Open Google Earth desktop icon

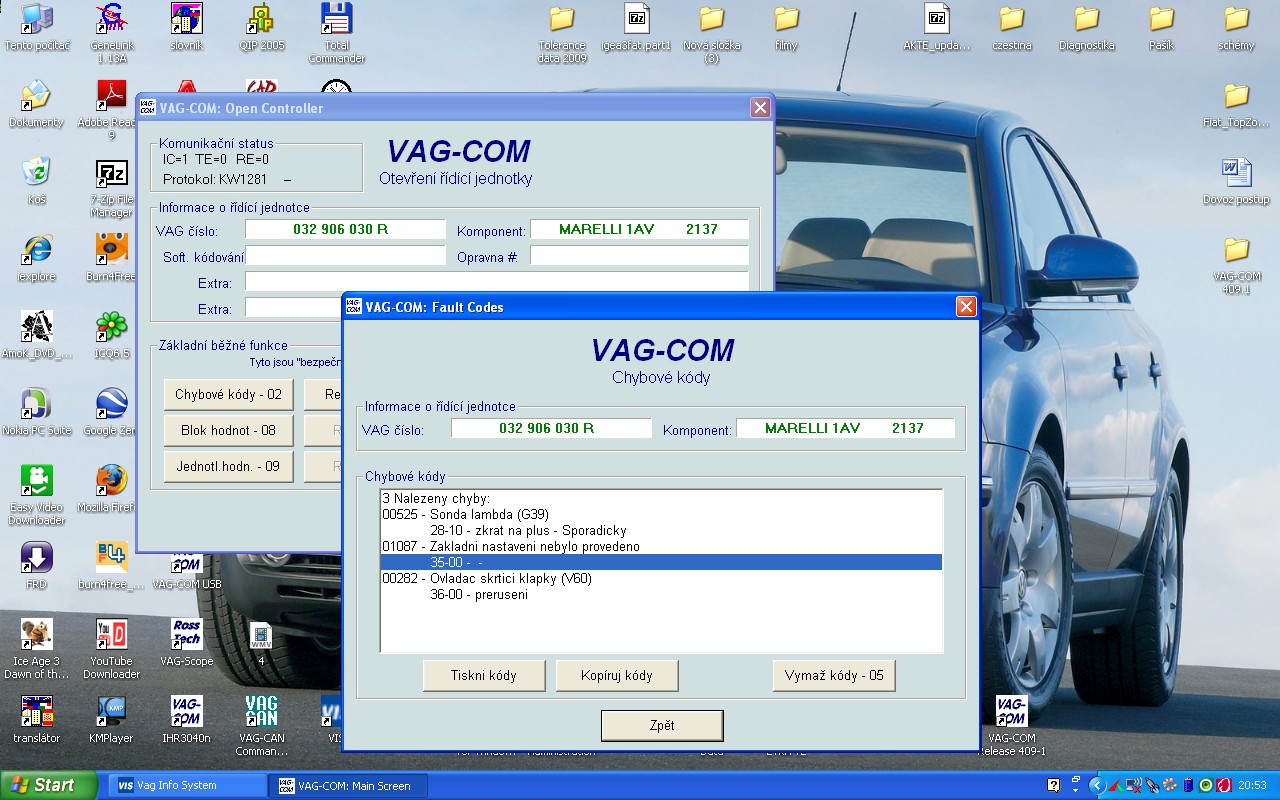coord(111,411)
